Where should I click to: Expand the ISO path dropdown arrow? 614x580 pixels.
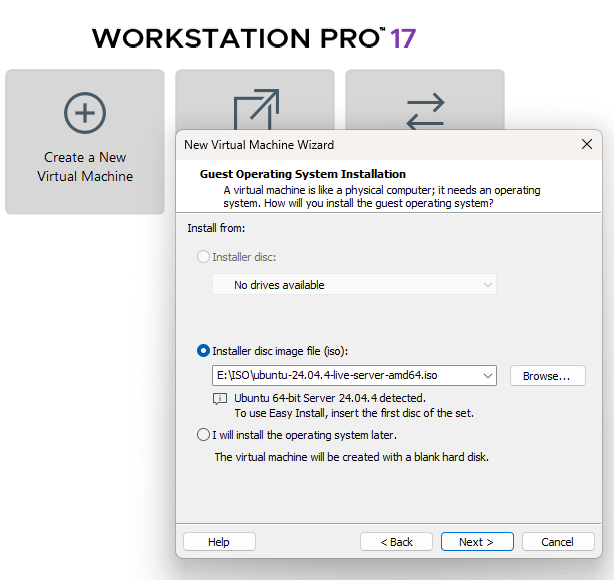tap(488, 376)
